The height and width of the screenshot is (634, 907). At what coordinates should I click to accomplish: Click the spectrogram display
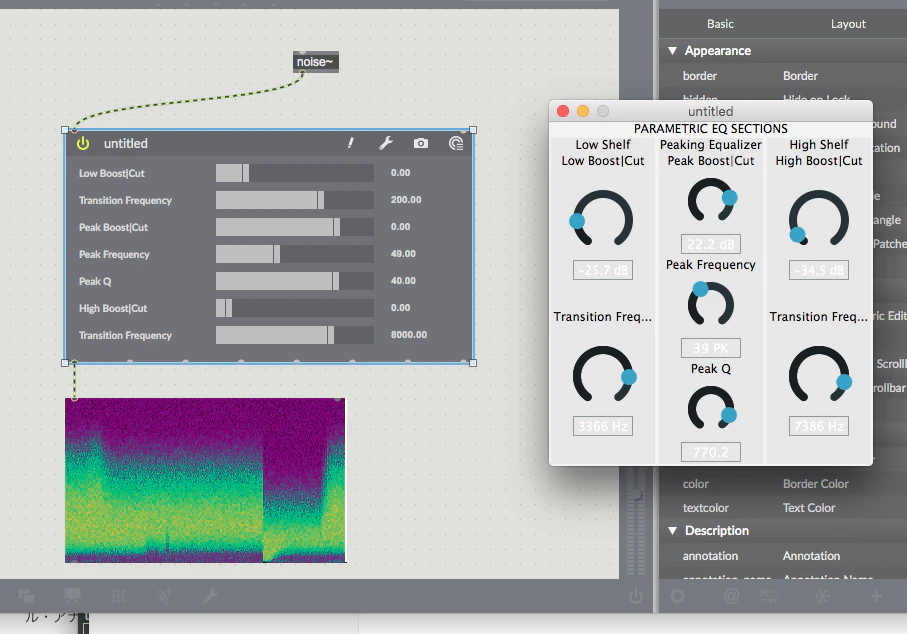tap(205, 480)
